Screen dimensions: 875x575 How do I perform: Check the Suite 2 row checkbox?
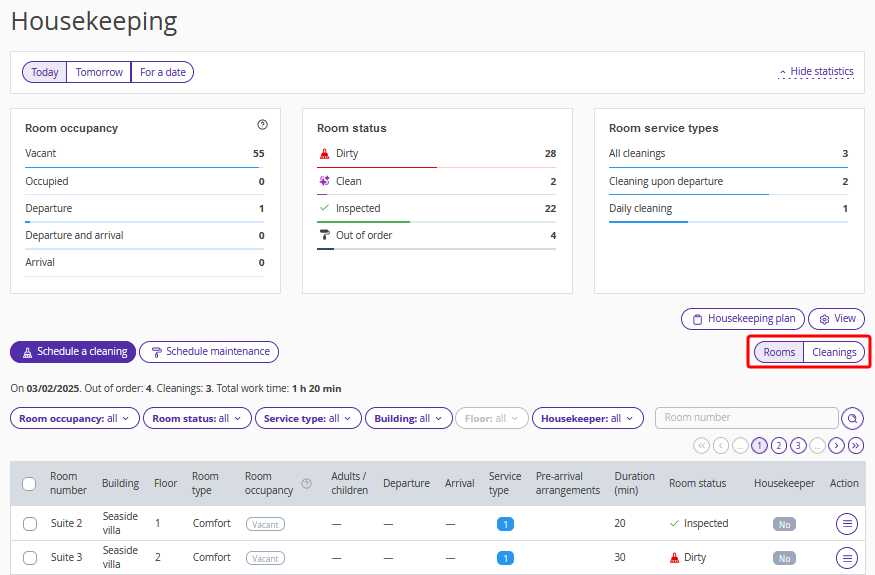[x=29, y=524]
